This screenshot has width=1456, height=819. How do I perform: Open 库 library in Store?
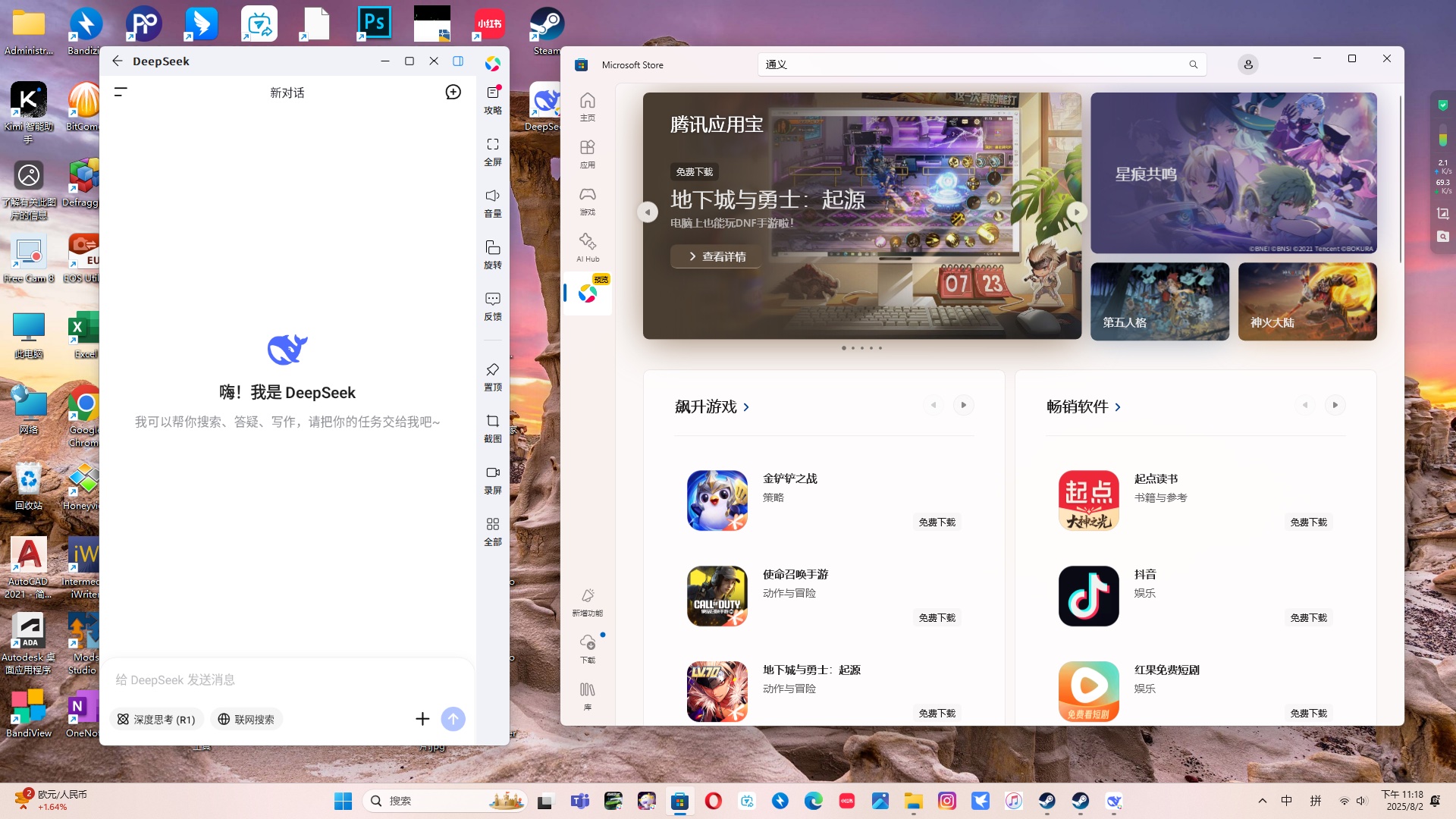pyautogui.click(x=588, y=697)
